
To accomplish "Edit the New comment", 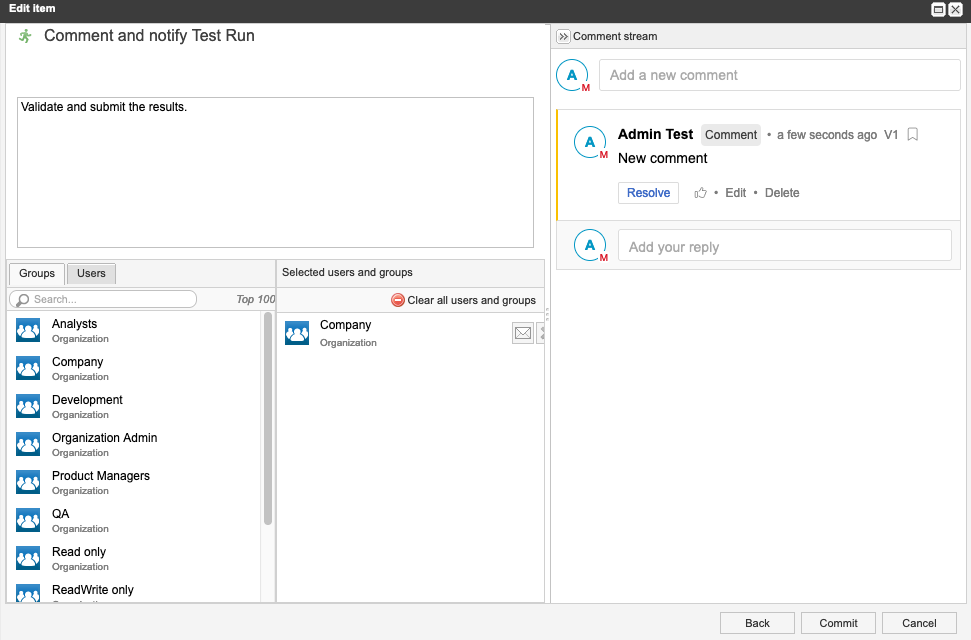I will tap(735, 193).
